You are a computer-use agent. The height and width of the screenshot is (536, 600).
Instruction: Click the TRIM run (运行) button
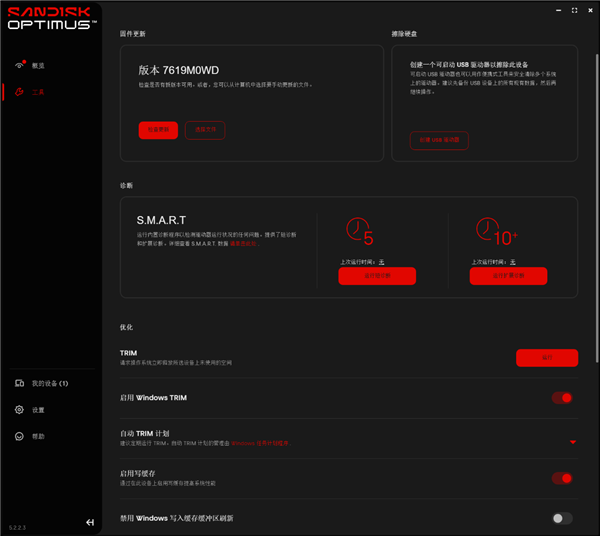(547, 358)
